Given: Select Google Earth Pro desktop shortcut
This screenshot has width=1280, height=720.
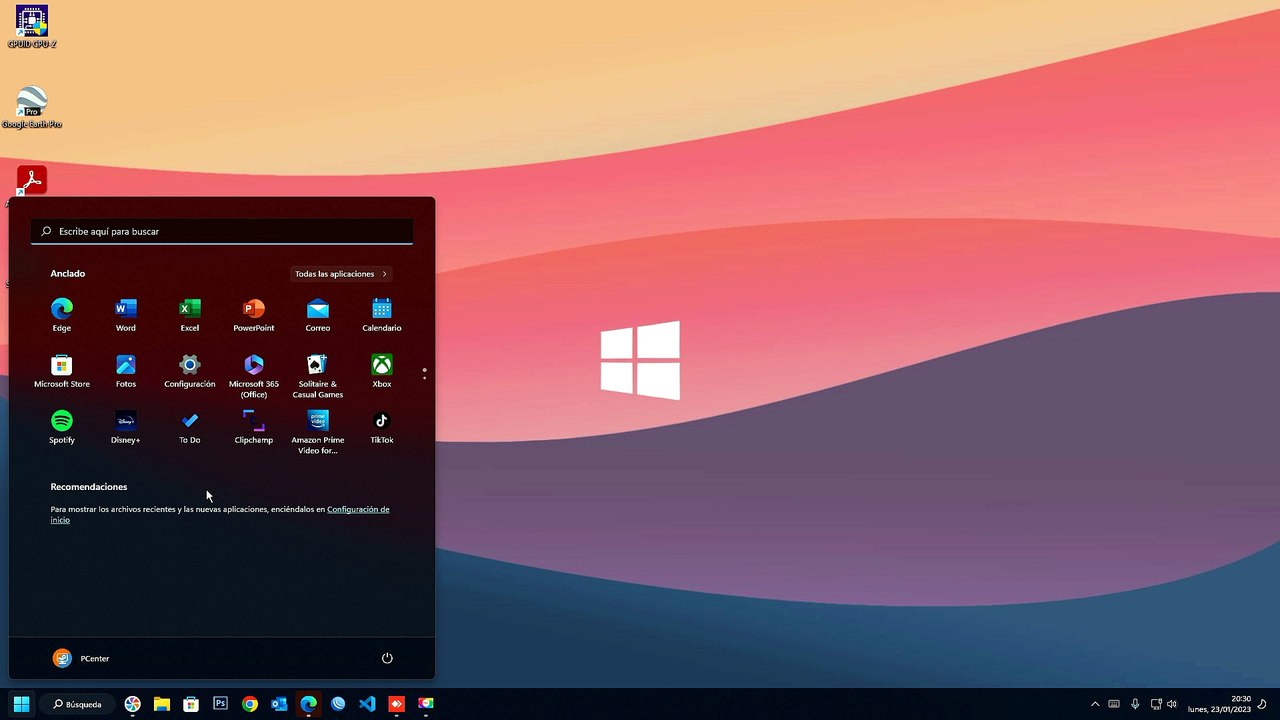Looking at the screenshot, I should point(32,107).
